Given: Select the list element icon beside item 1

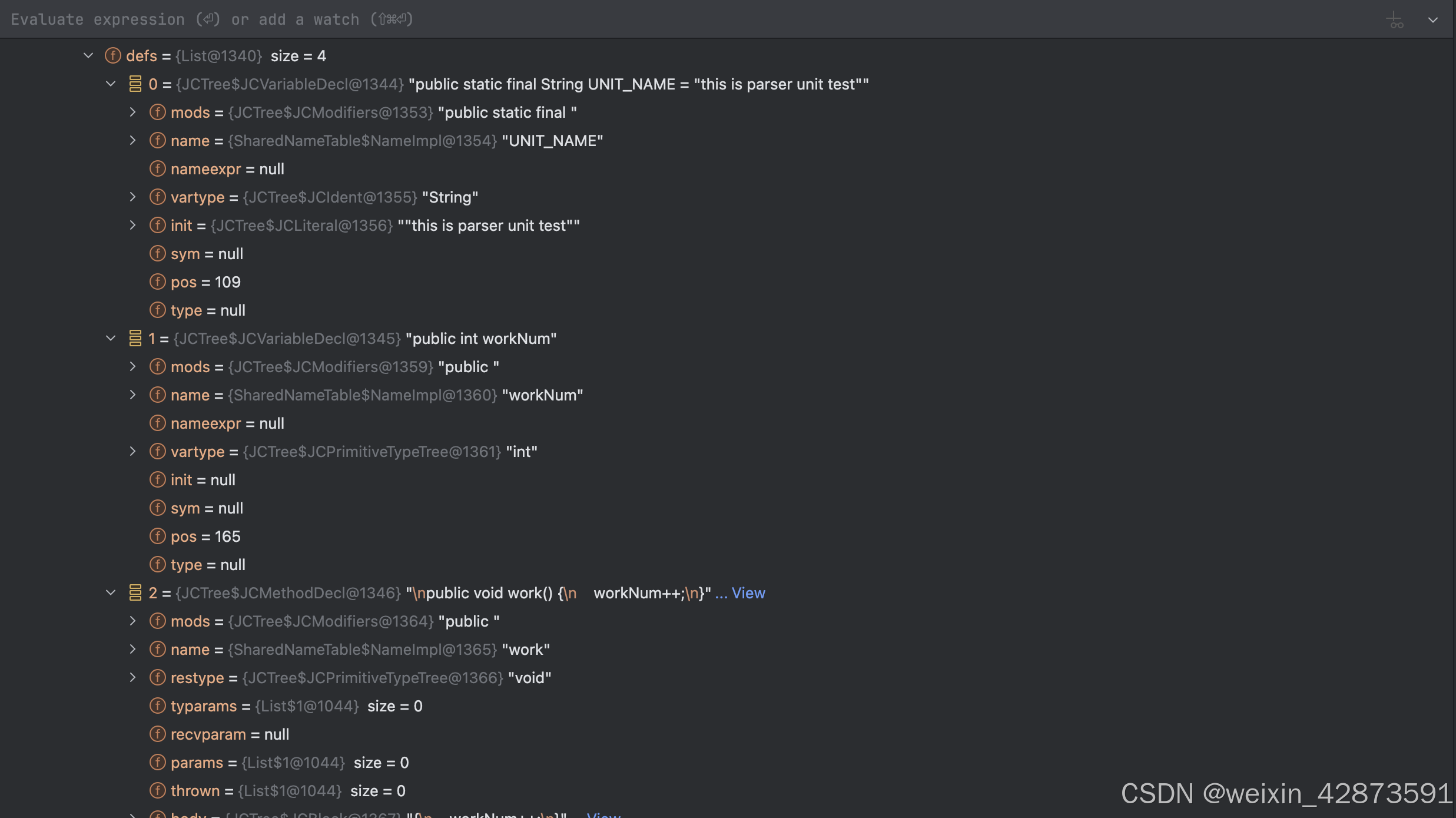Looking at the screenshot, I should point(136,338).
